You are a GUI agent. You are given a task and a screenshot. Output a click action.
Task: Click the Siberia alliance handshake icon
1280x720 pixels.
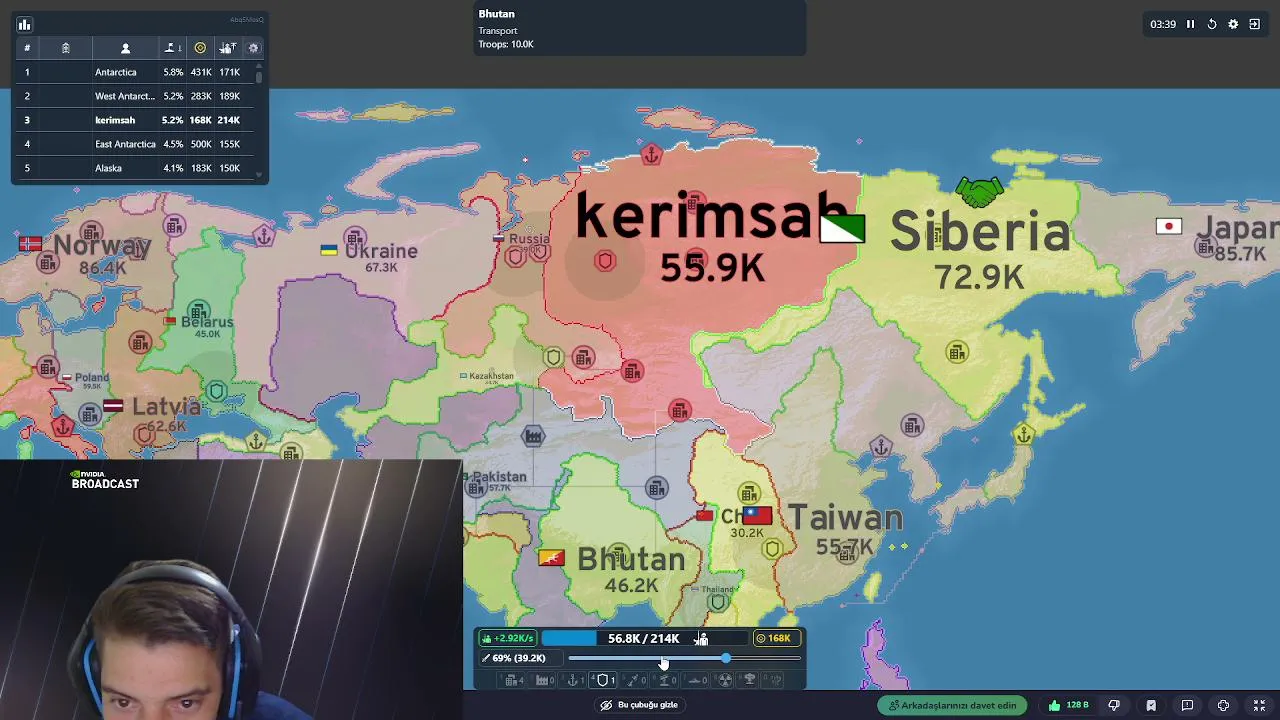click(979, 191)
